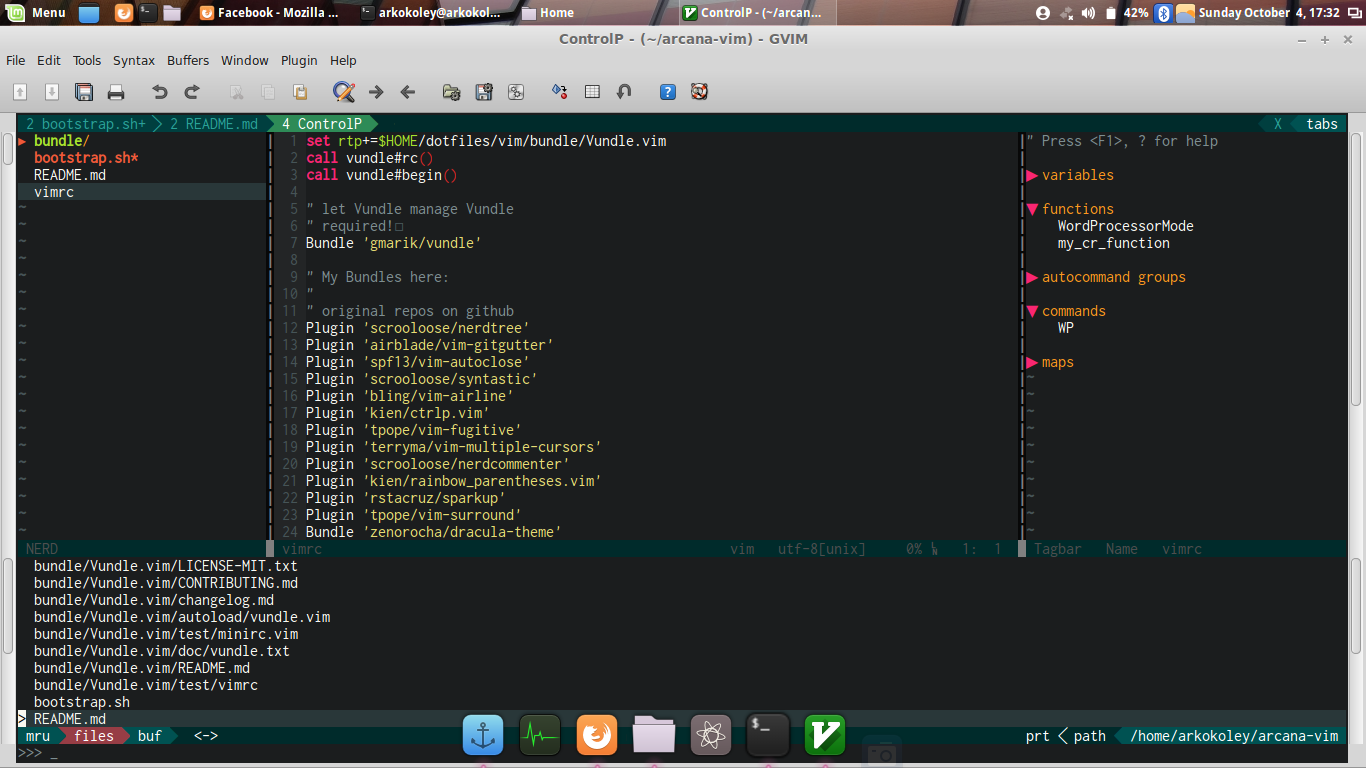
Task: Click the Paste toolbar icon
Action: coord(300,92)
